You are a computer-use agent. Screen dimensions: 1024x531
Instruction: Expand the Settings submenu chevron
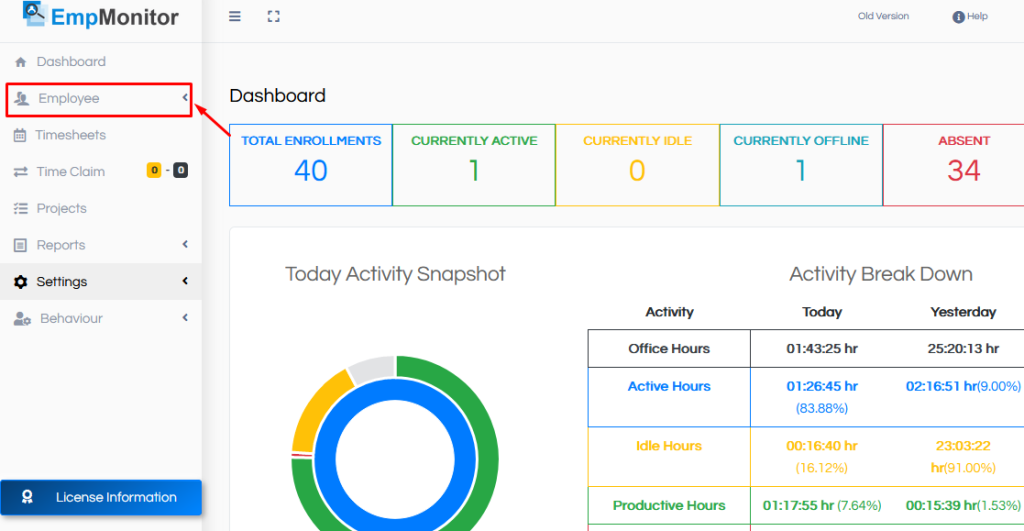[x=185, y=281]
